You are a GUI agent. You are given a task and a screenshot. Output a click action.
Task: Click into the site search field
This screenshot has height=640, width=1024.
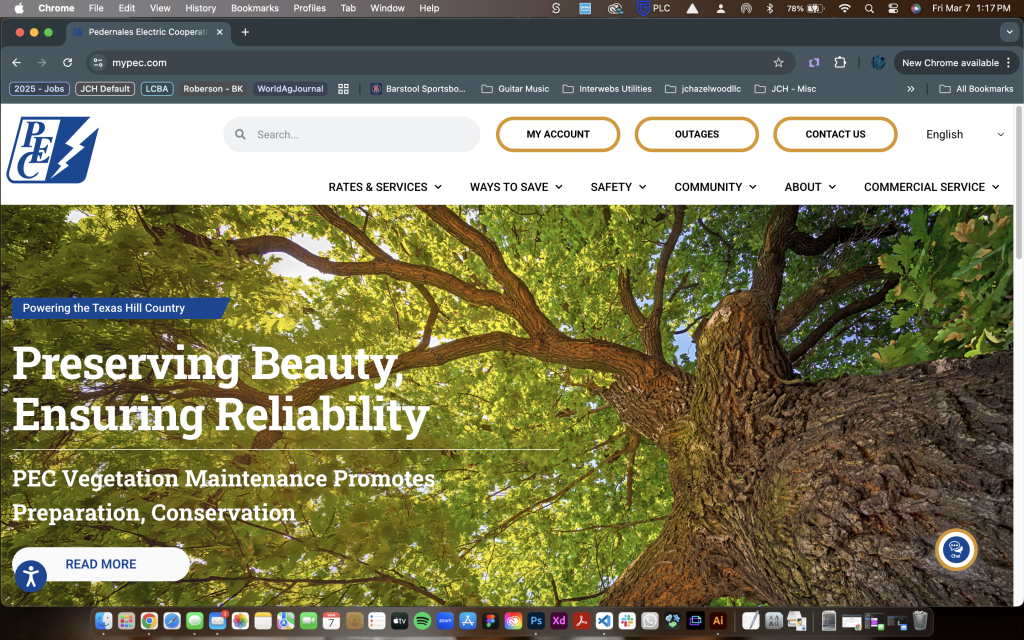pos(360,135)
